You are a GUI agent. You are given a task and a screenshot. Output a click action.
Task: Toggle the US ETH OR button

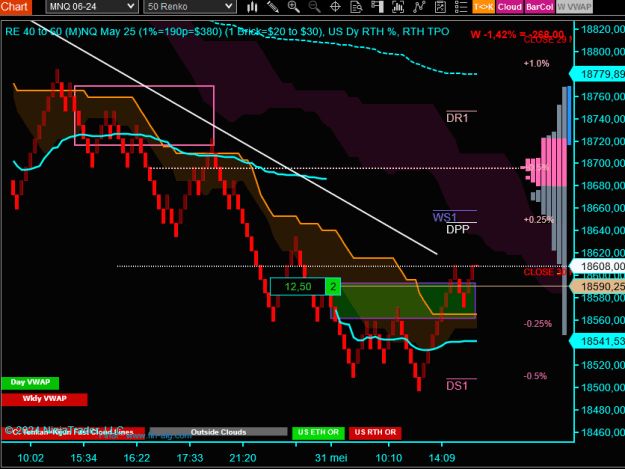[x=318, y=433]
